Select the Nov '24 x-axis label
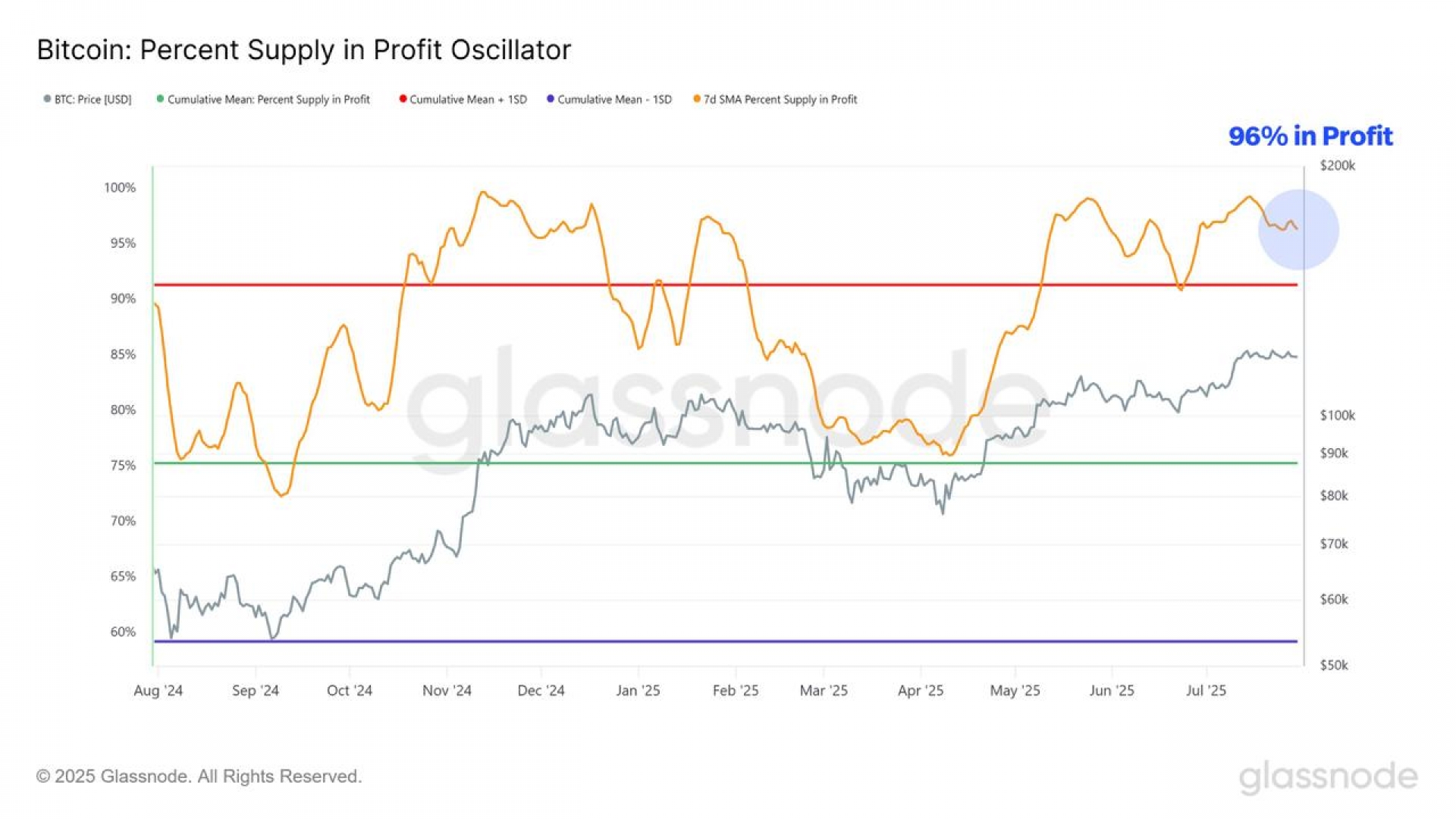 point(447,691)
